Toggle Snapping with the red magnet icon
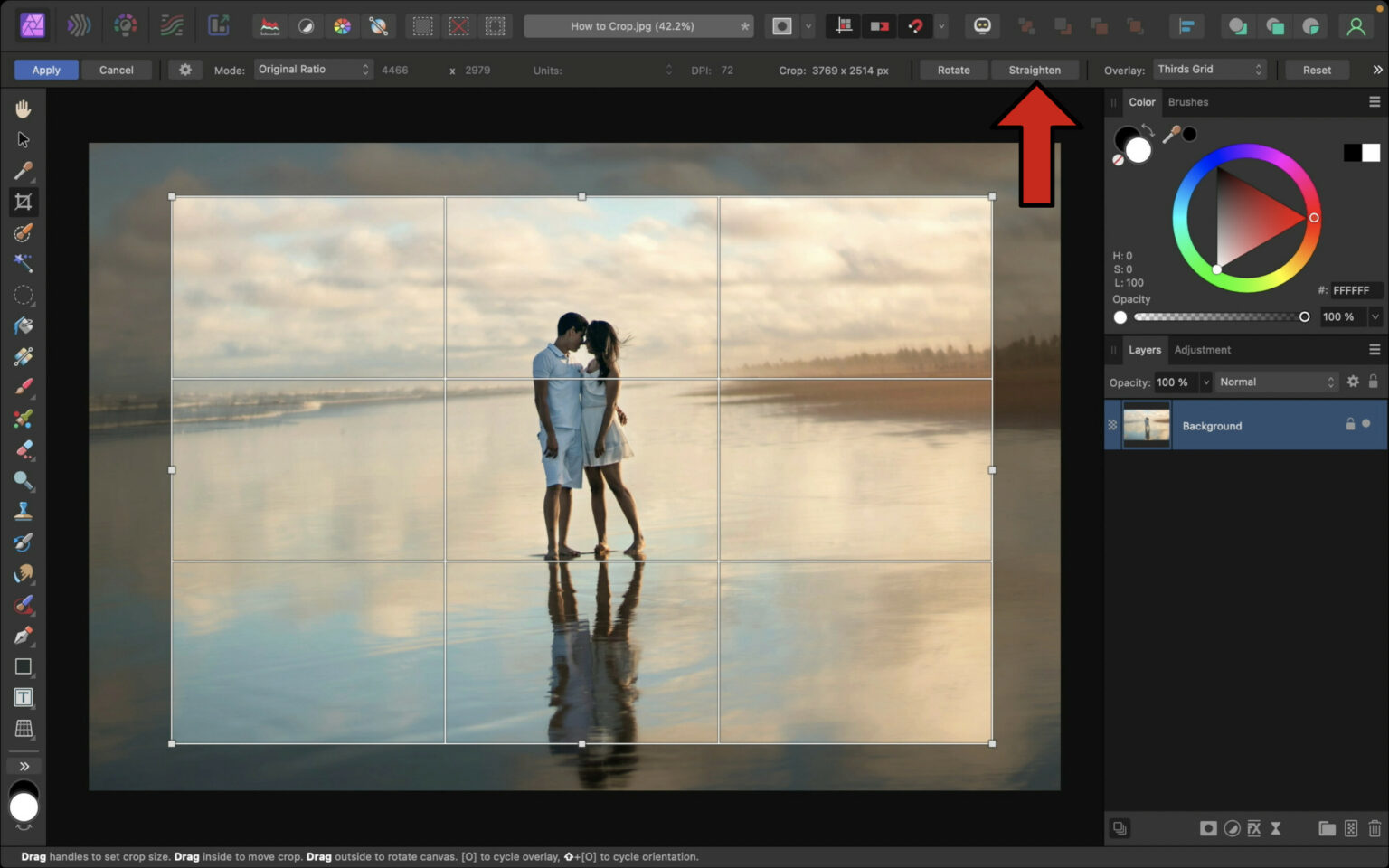Image resolution: width=1389 pixels, height=868 pixels. (915, 26)
